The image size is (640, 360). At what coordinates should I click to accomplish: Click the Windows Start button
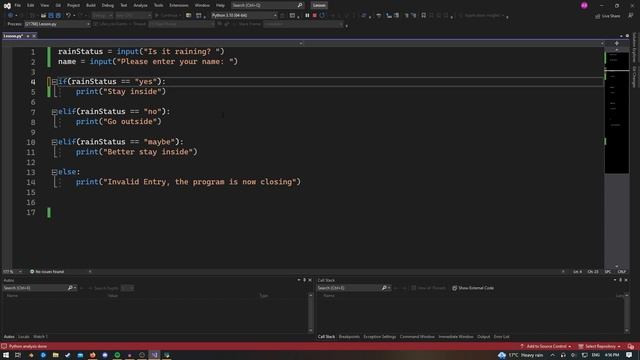tap(6, 355)
